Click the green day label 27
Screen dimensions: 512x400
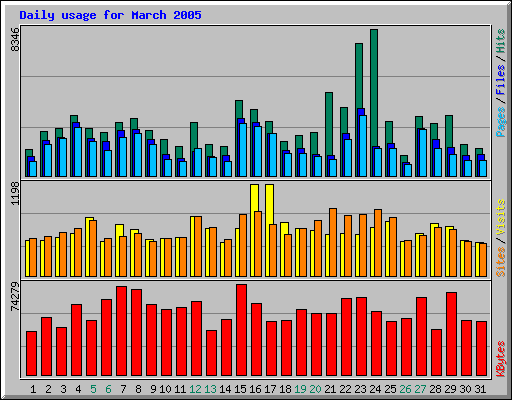point(420,389)
